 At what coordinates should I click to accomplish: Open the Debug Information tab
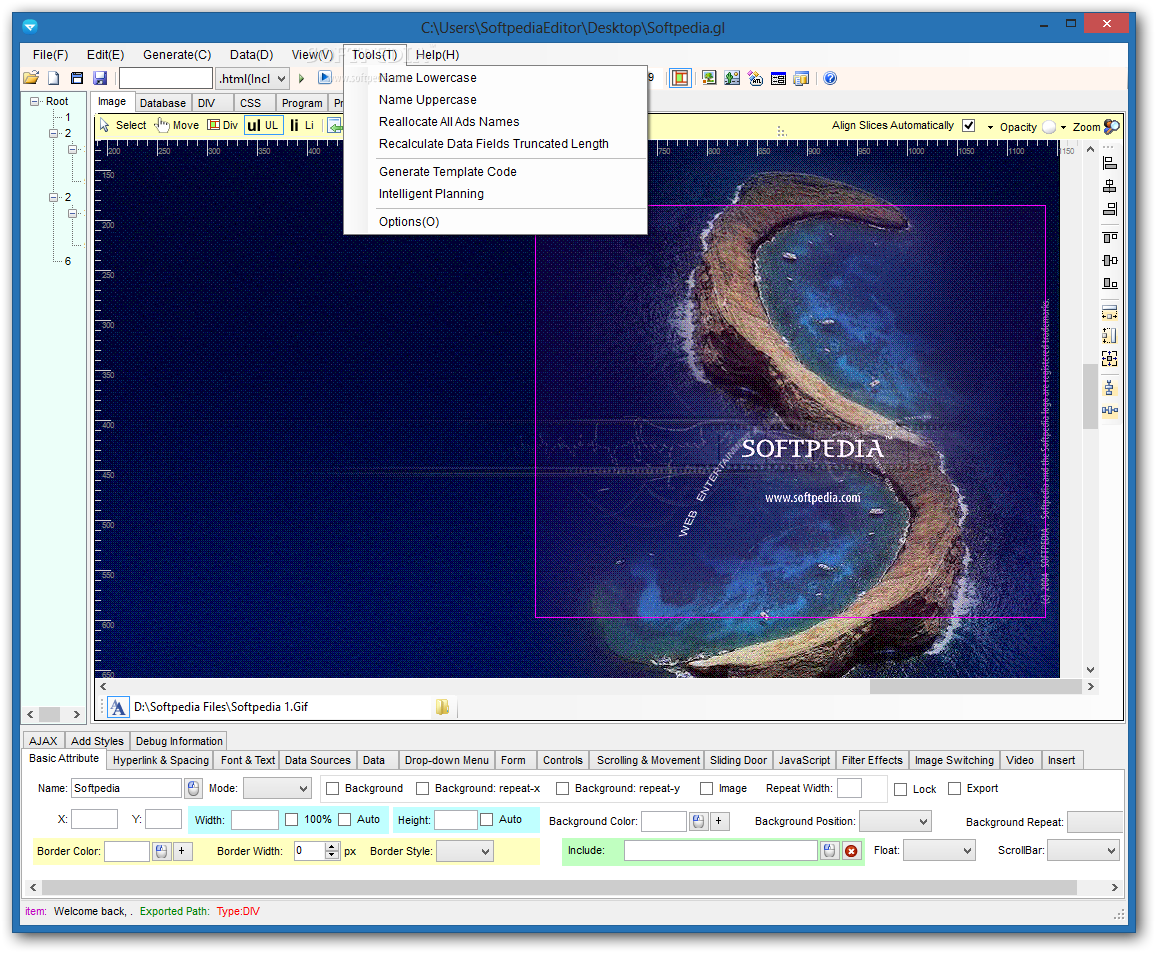tap(179, 741)
